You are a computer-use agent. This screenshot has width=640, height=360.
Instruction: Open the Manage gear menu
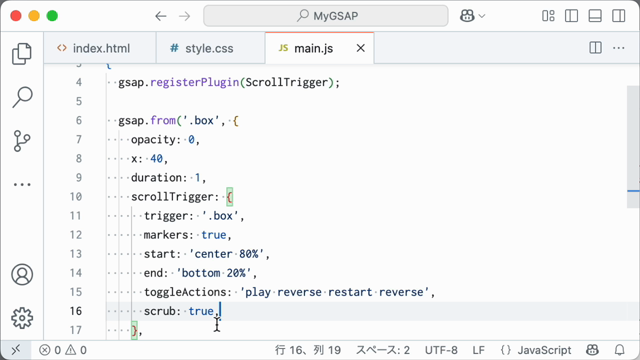[22, 318]
